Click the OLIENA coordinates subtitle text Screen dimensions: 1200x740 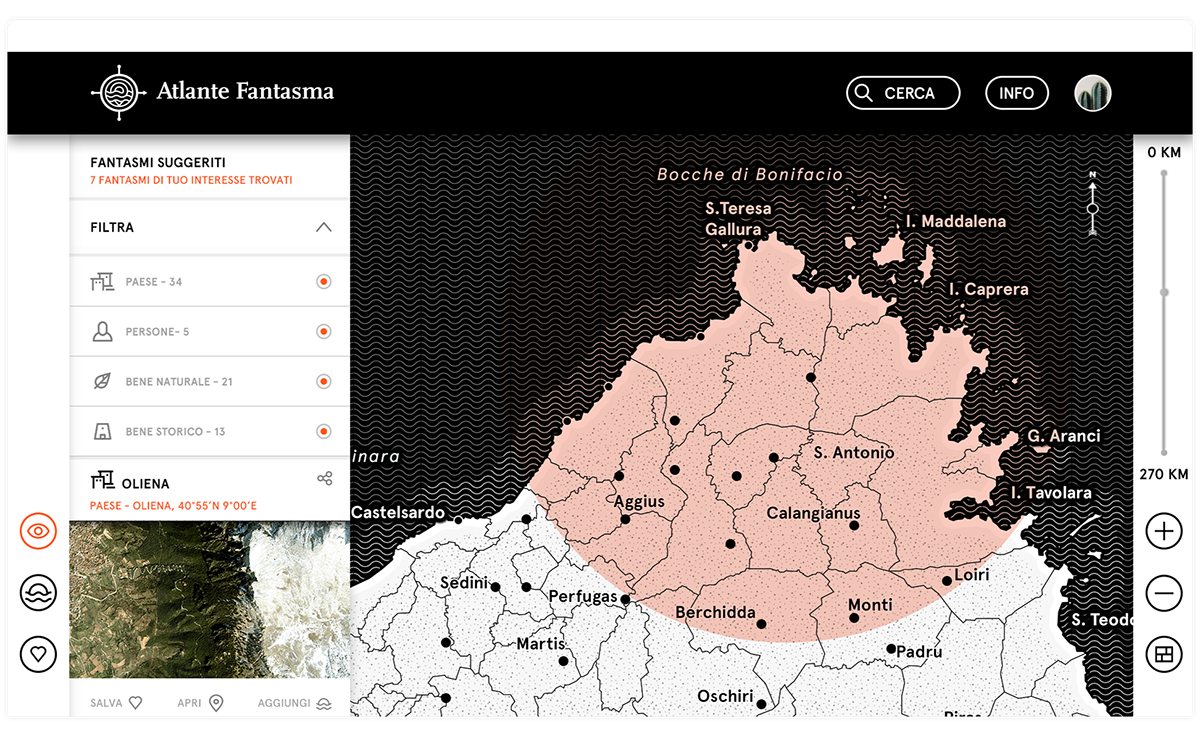click(x=173, y=506)
